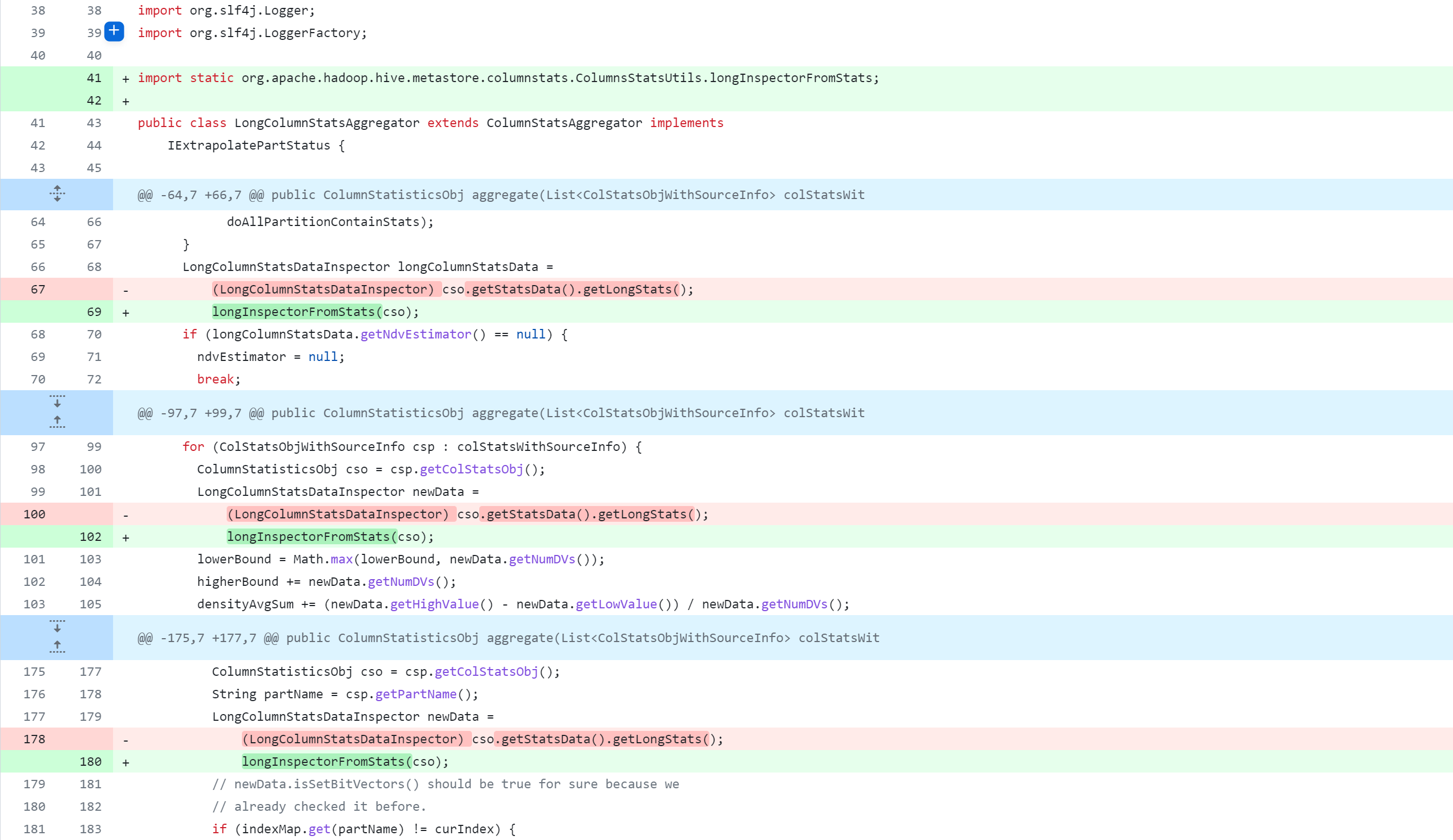Click the blue add-comment plus button on line 39
The image size is (1453, 840).
coord(114,31)
